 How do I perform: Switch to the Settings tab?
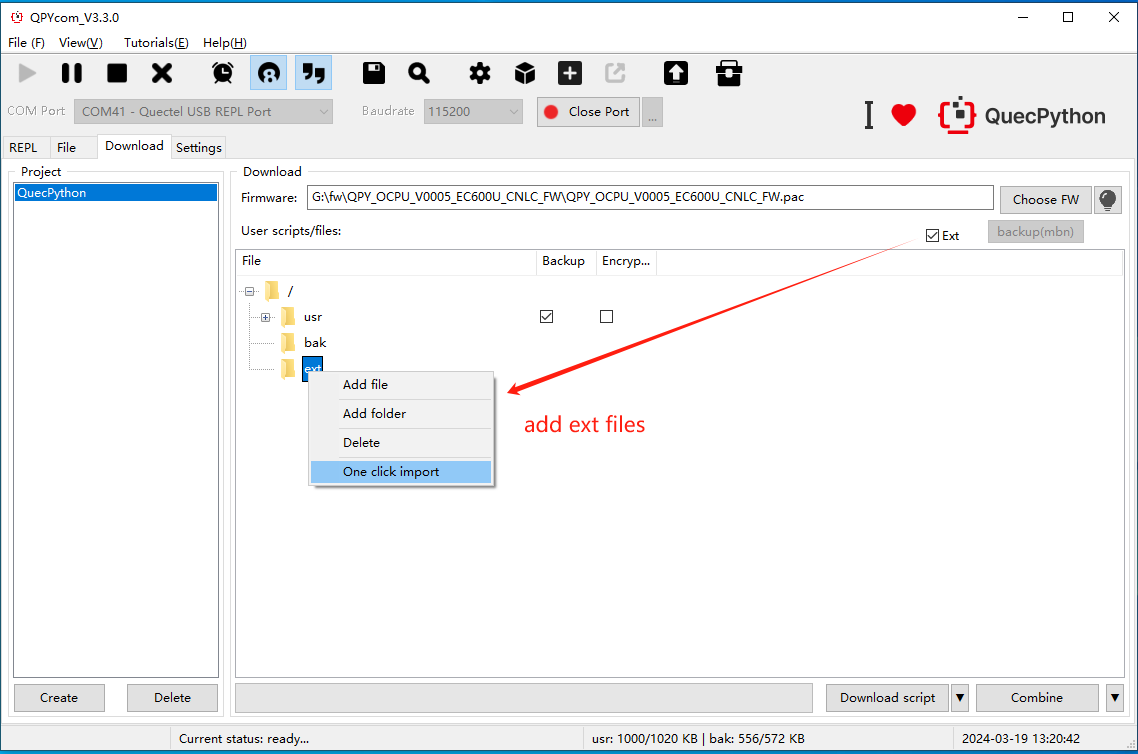tap(199, 147)
